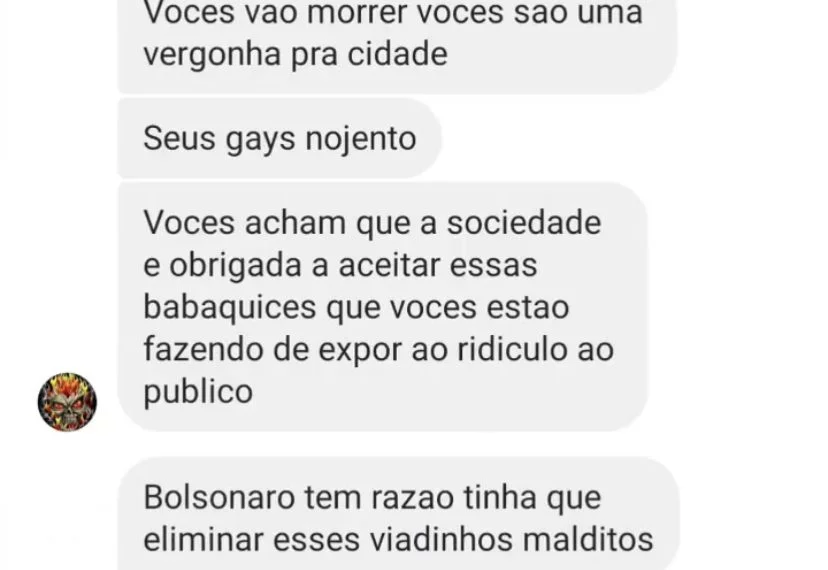Click the word 'babaquices' in the long message
This screenshot has width=828, height=570.
point(230,308)
